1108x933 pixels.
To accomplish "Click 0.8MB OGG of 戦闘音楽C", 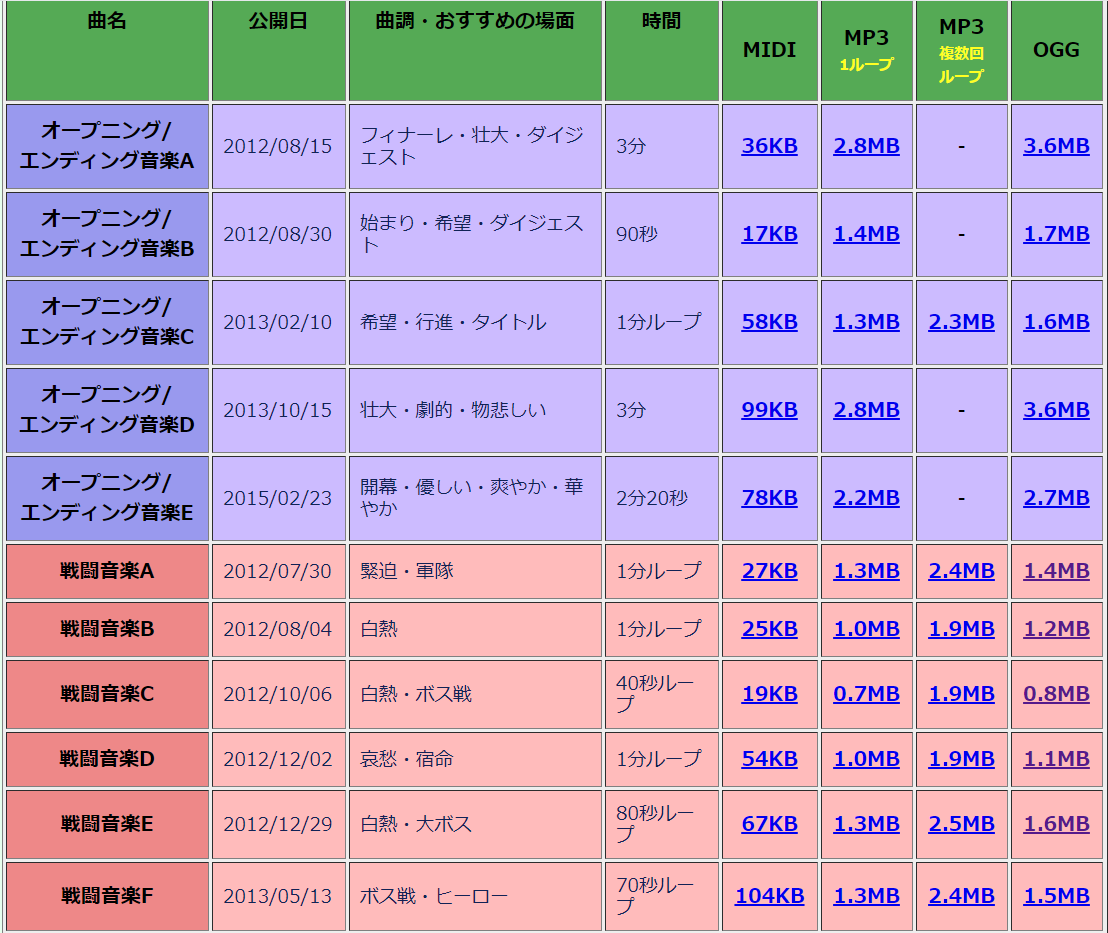I will (x=1056, y=694).
